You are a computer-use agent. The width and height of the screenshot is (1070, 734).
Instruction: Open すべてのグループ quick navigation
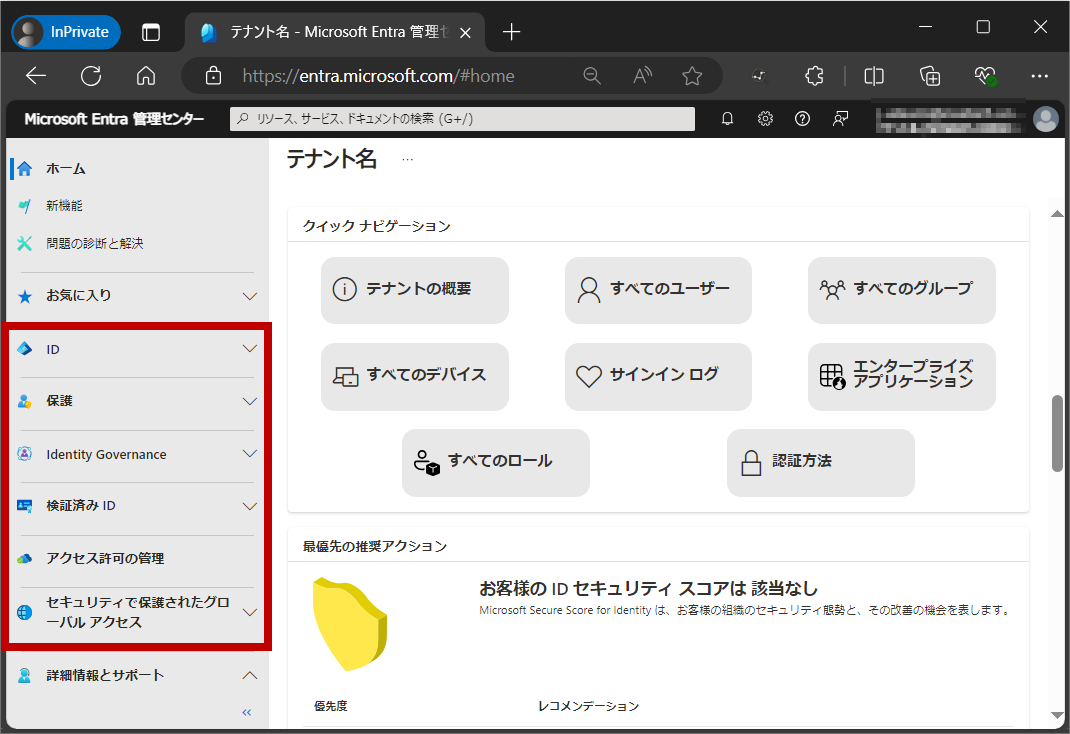click(x=901, y=290)
